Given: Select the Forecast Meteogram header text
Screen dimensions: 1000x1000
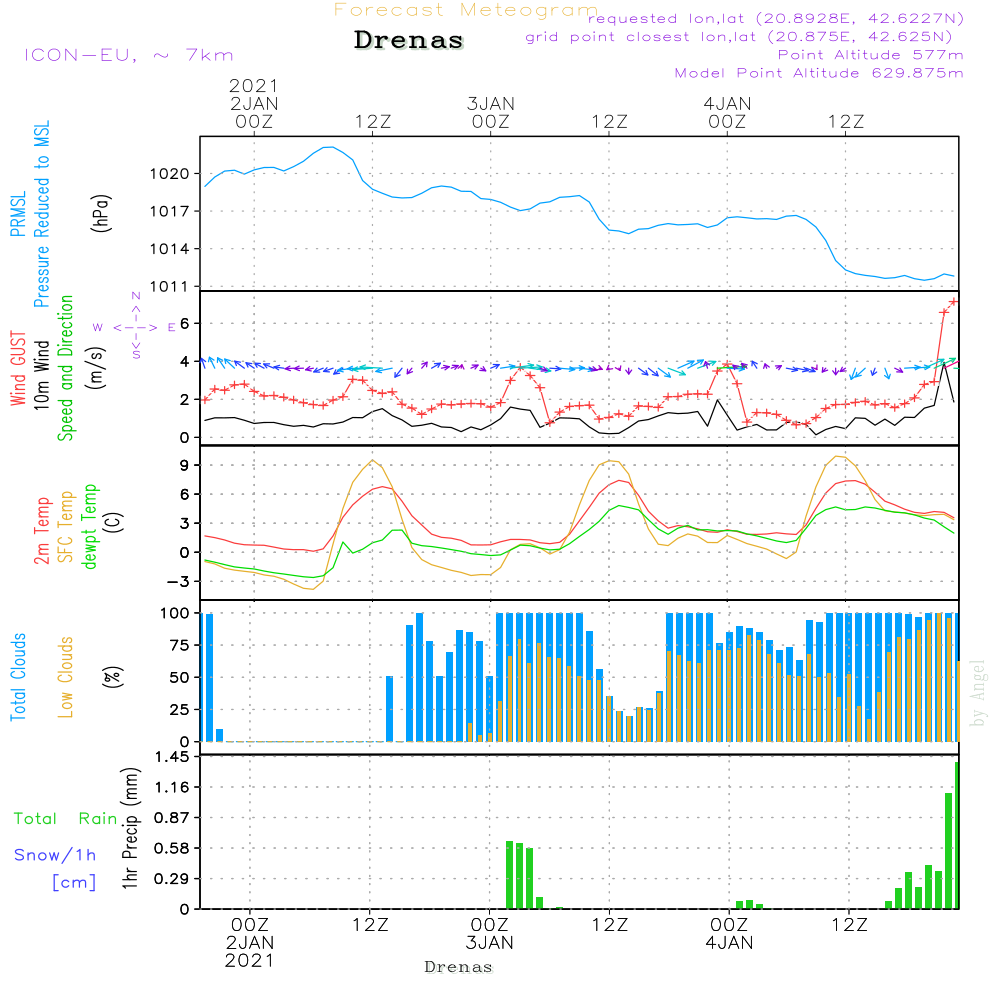Looking at the screenshot, I should [x=466, y=11].
